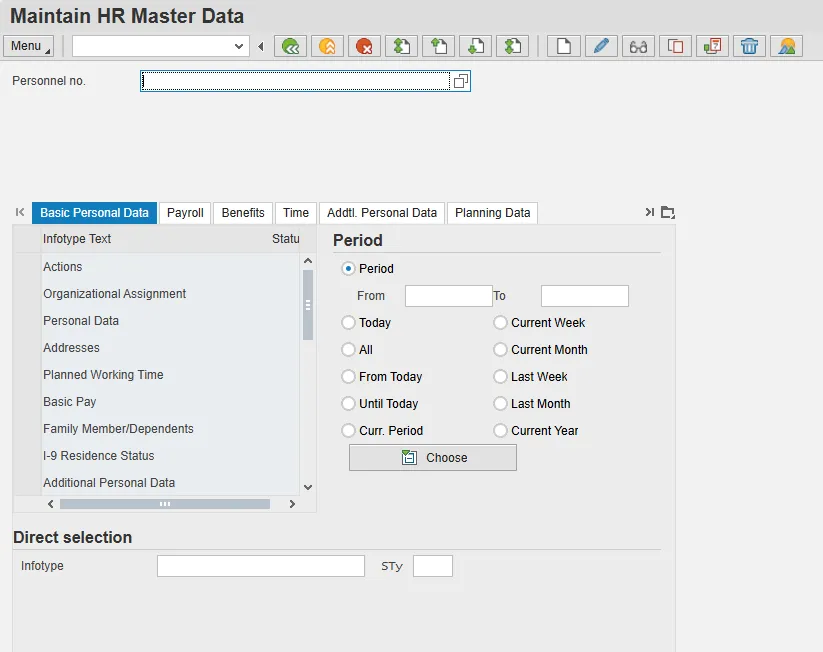
Task: Click the trash can Delete icon
Action: pyautogui.click(x=749, y=46)
